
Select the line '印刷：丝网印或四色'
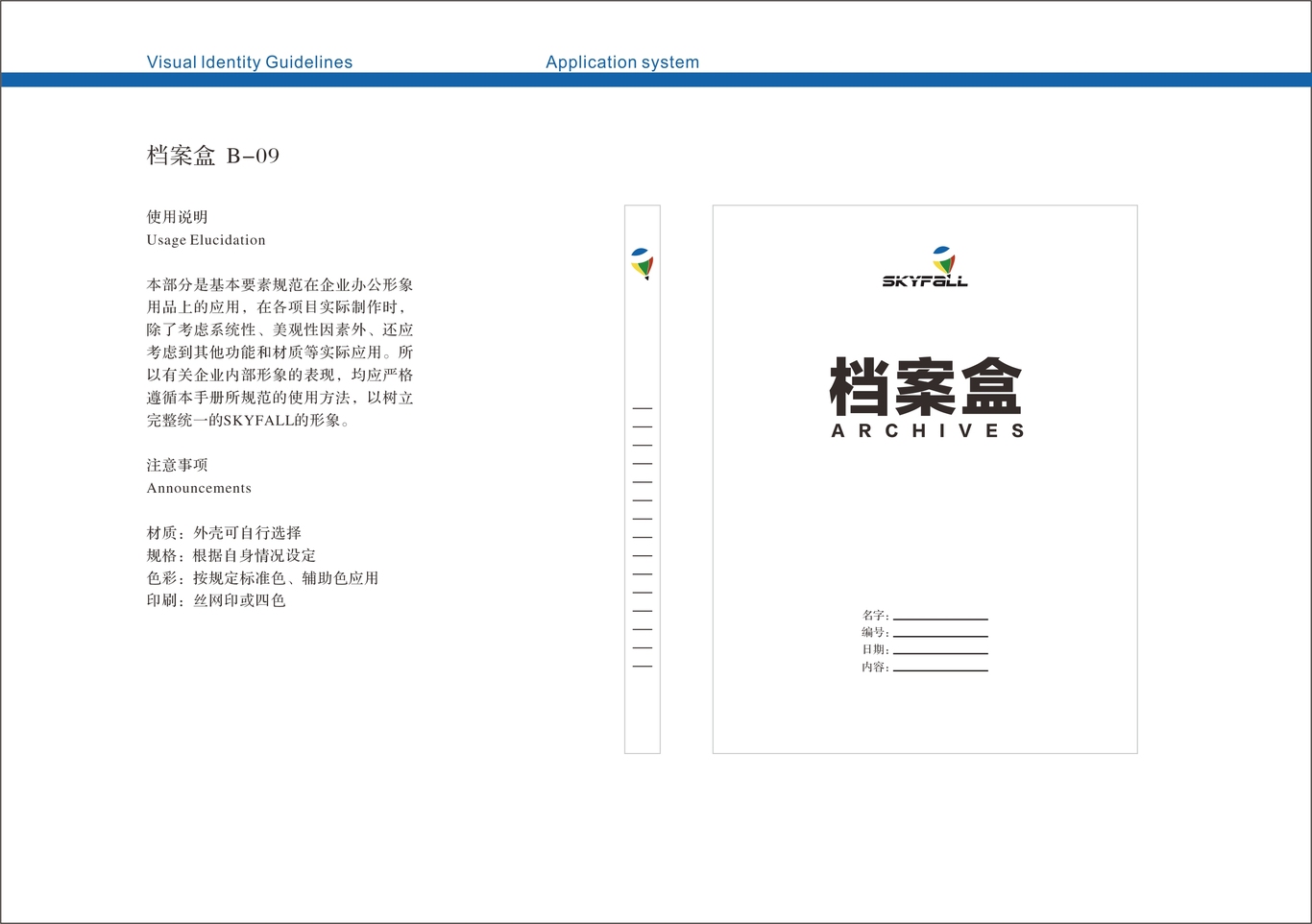coord(216,600)
